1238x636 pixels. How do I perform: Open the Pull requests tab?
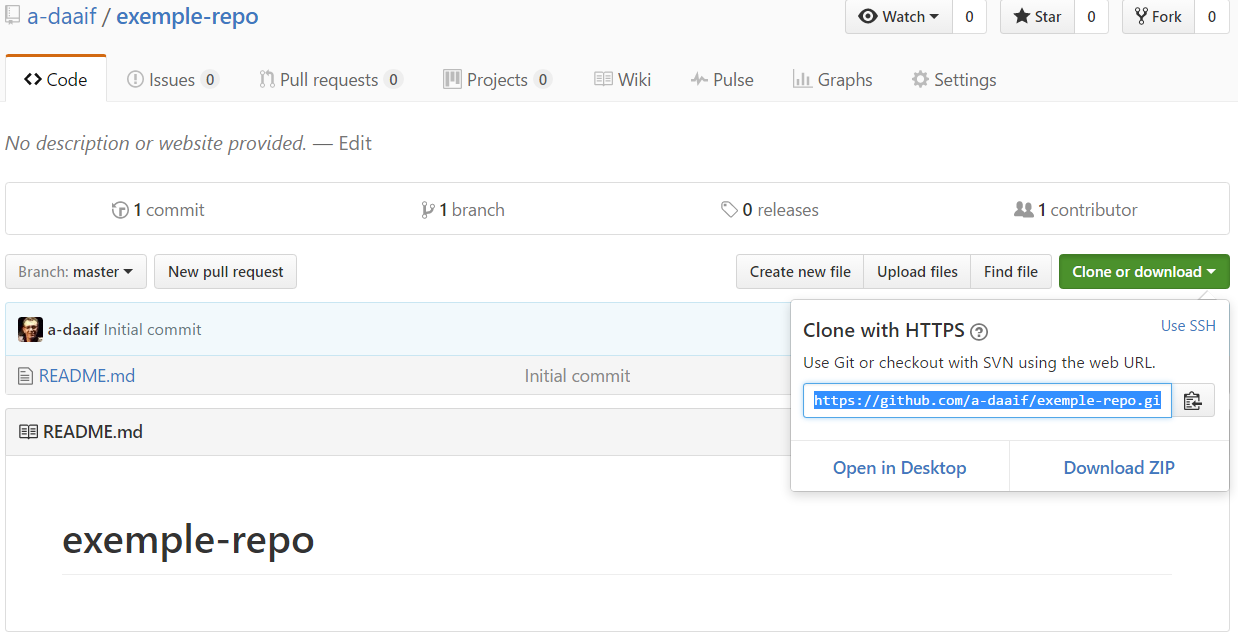[x=329, y=80]
